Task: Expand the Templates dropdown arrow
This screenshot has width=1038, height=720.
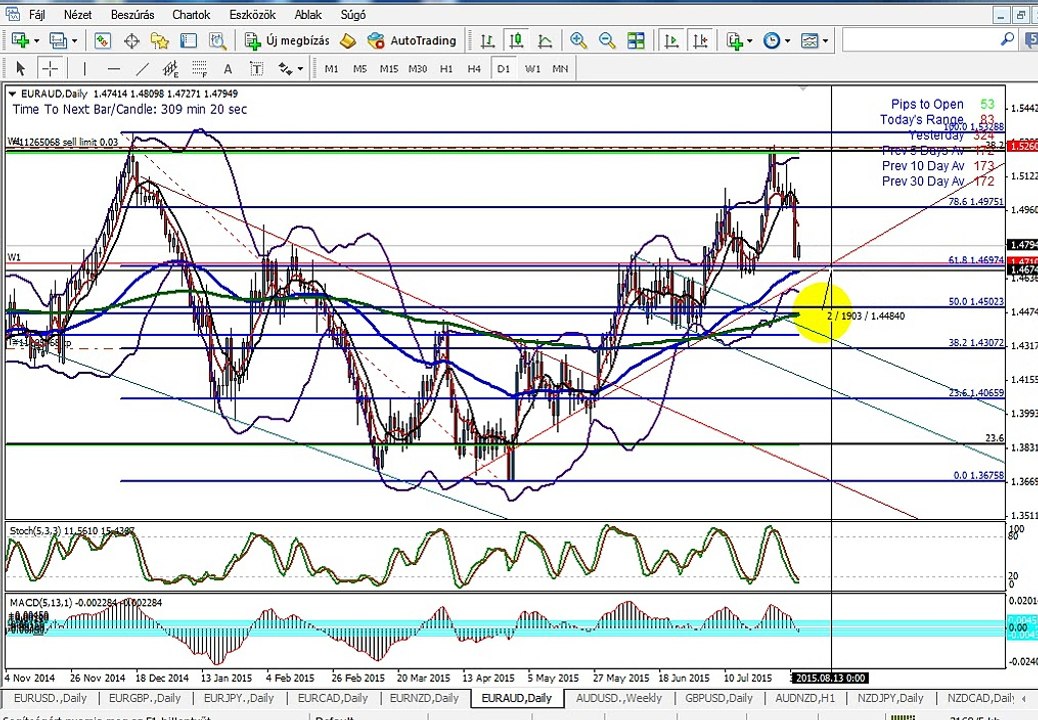Action: (x=826, y=41)
